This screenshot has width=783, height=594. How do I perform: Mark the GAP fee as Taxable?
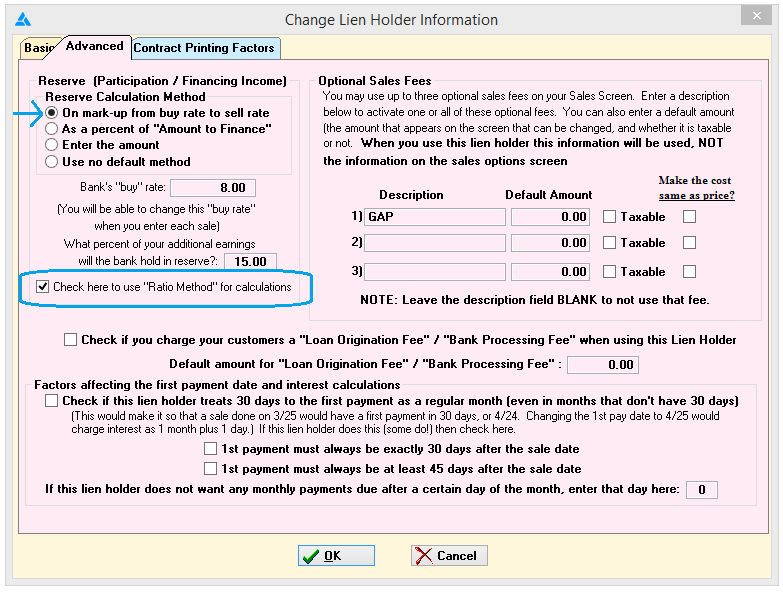(x=609, y=217)
